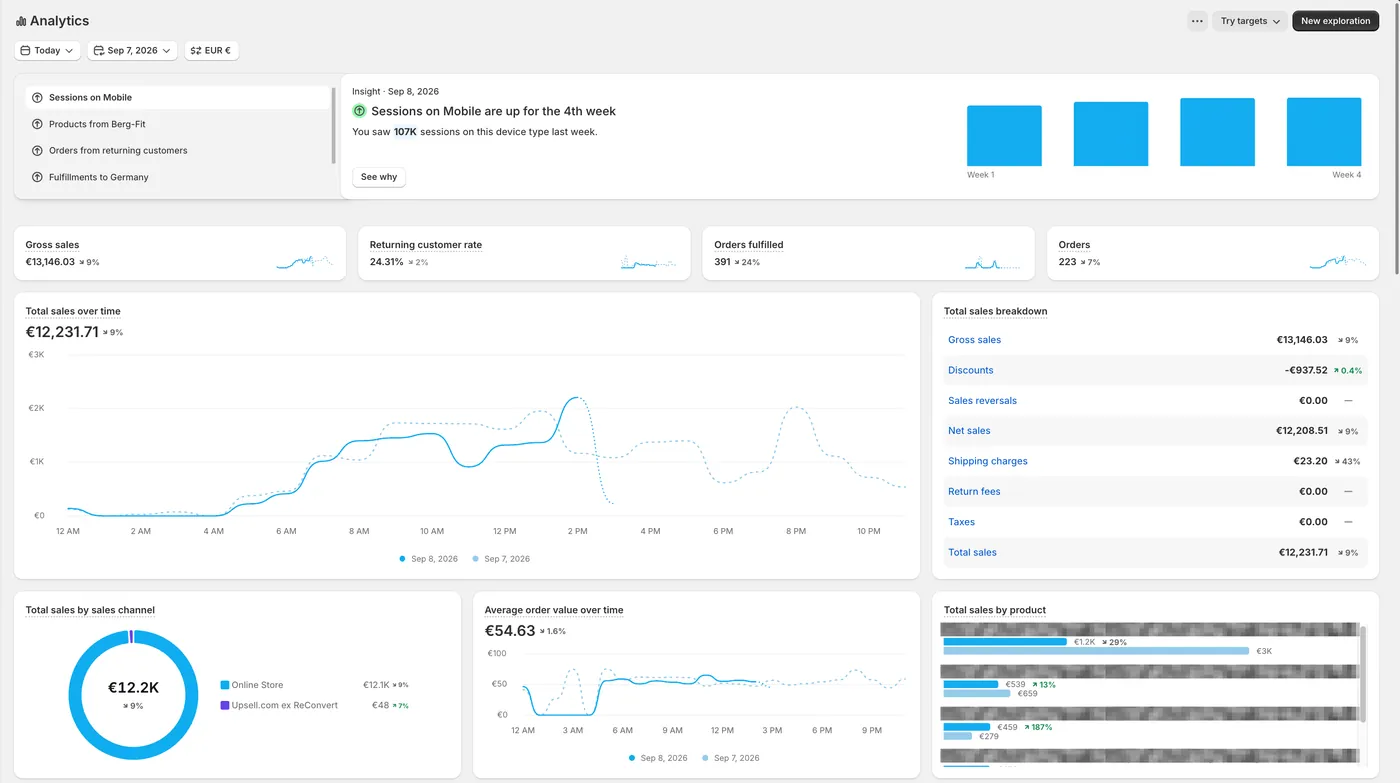Open the Shipping charges link

[x=988, y=461]
